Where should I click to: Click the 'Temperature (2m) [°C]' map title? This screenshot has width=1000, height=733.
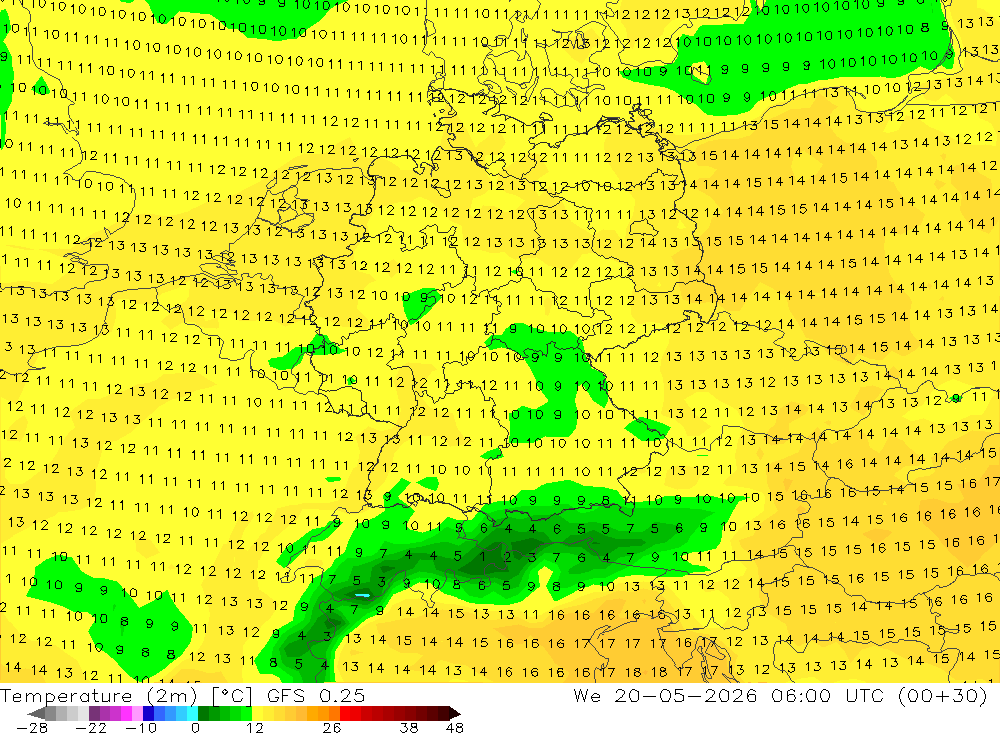coord(126,695)
